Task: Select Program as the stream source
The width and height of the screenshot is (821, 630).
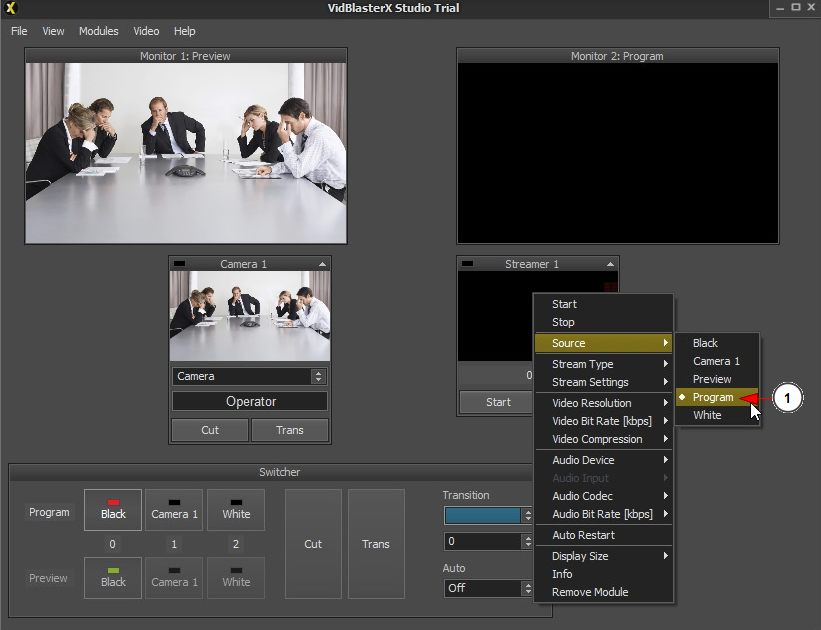Action: click(x=717, y=397)
